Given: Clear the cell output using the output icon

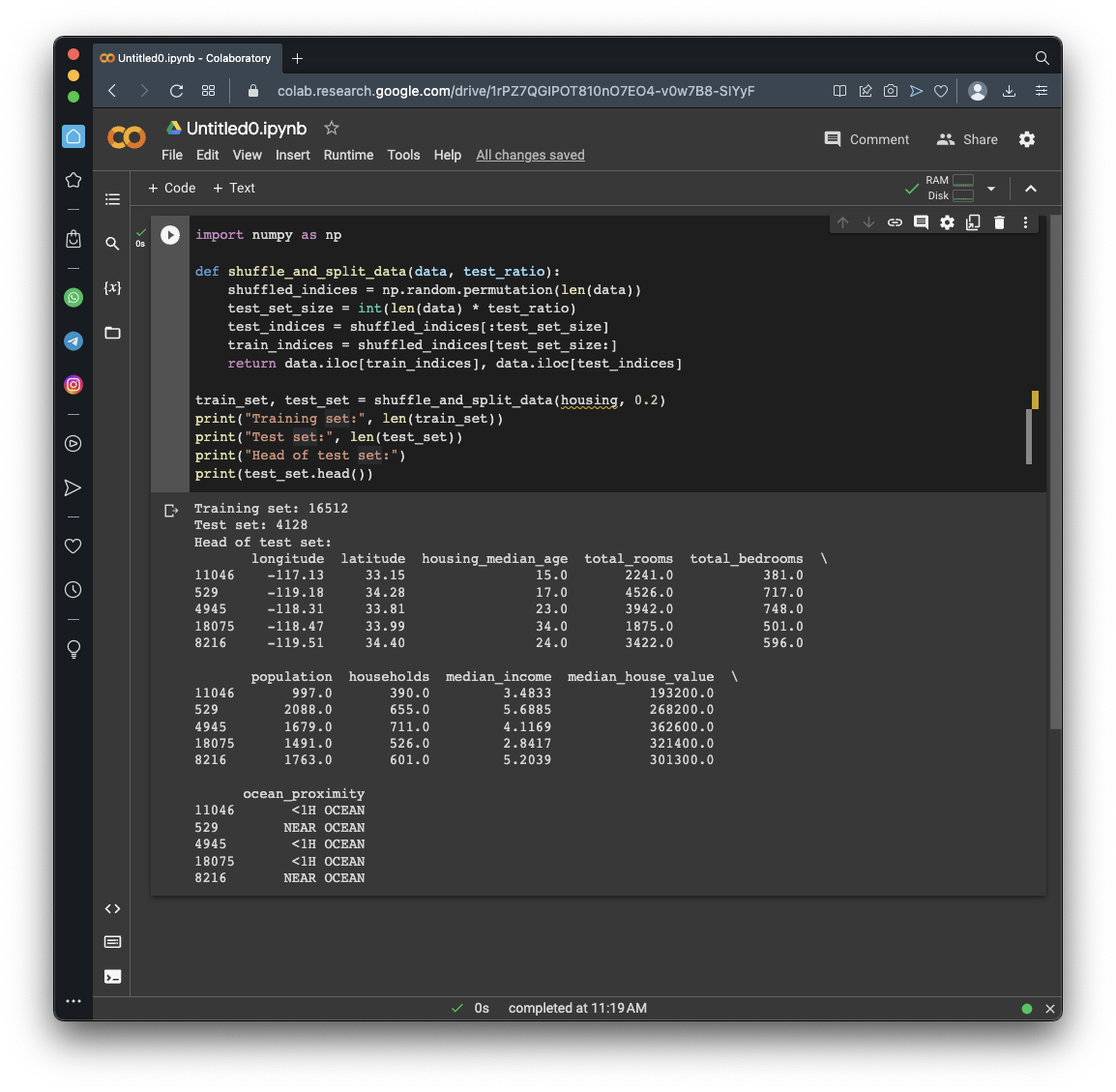Looking at the screenshot, I should pyautogui.click(x=171, y=511).
